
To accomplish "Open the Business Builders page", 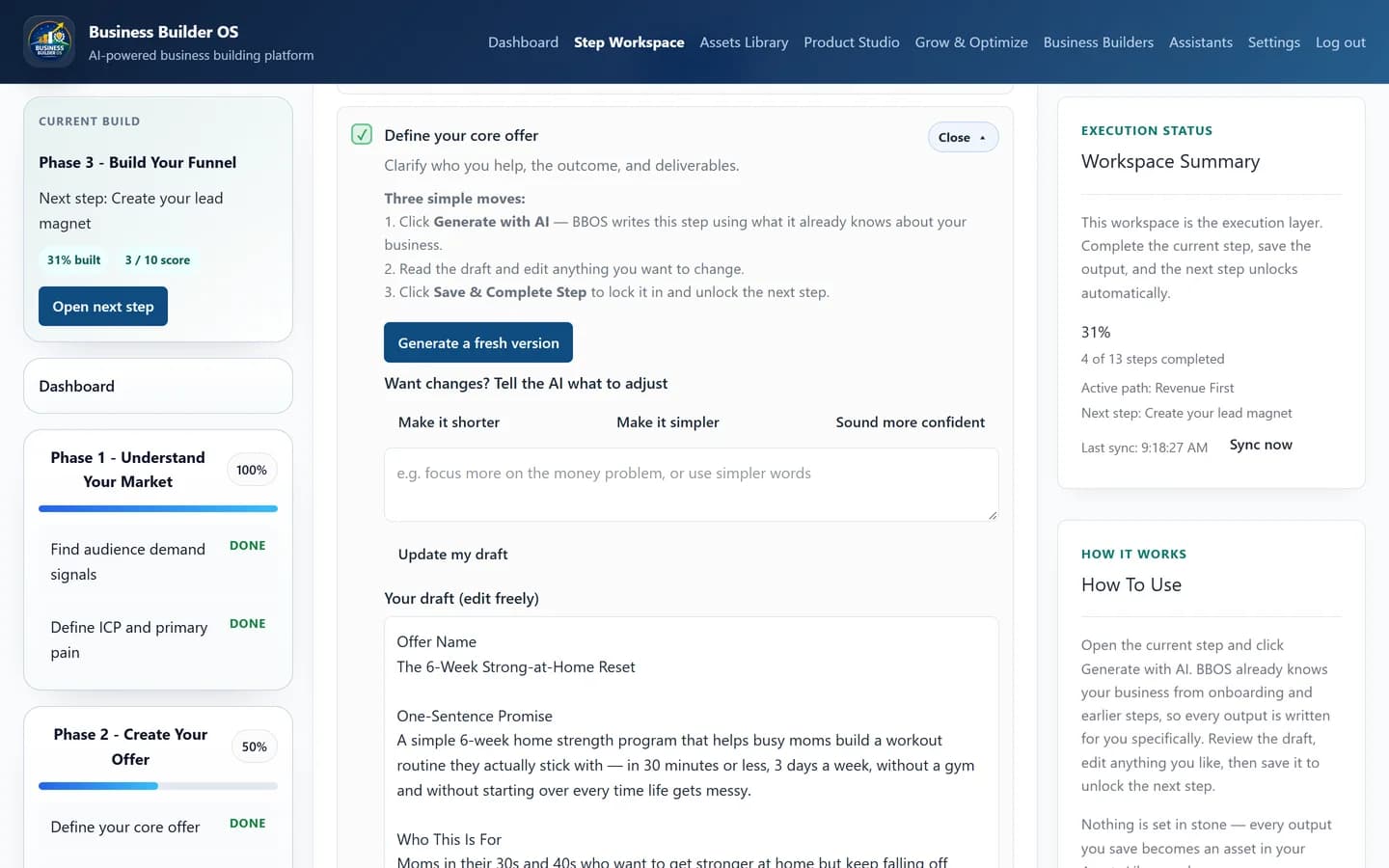I will pos(1098,42).
